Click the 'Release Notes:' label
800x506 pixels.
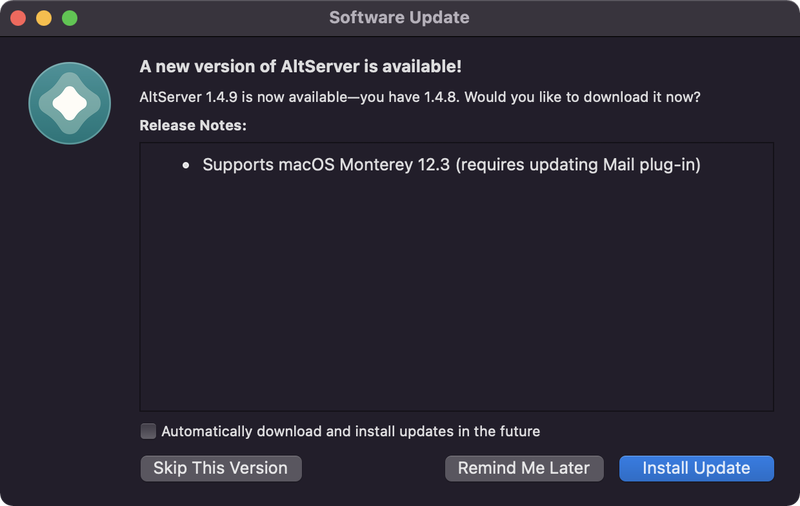coord(193,125)
